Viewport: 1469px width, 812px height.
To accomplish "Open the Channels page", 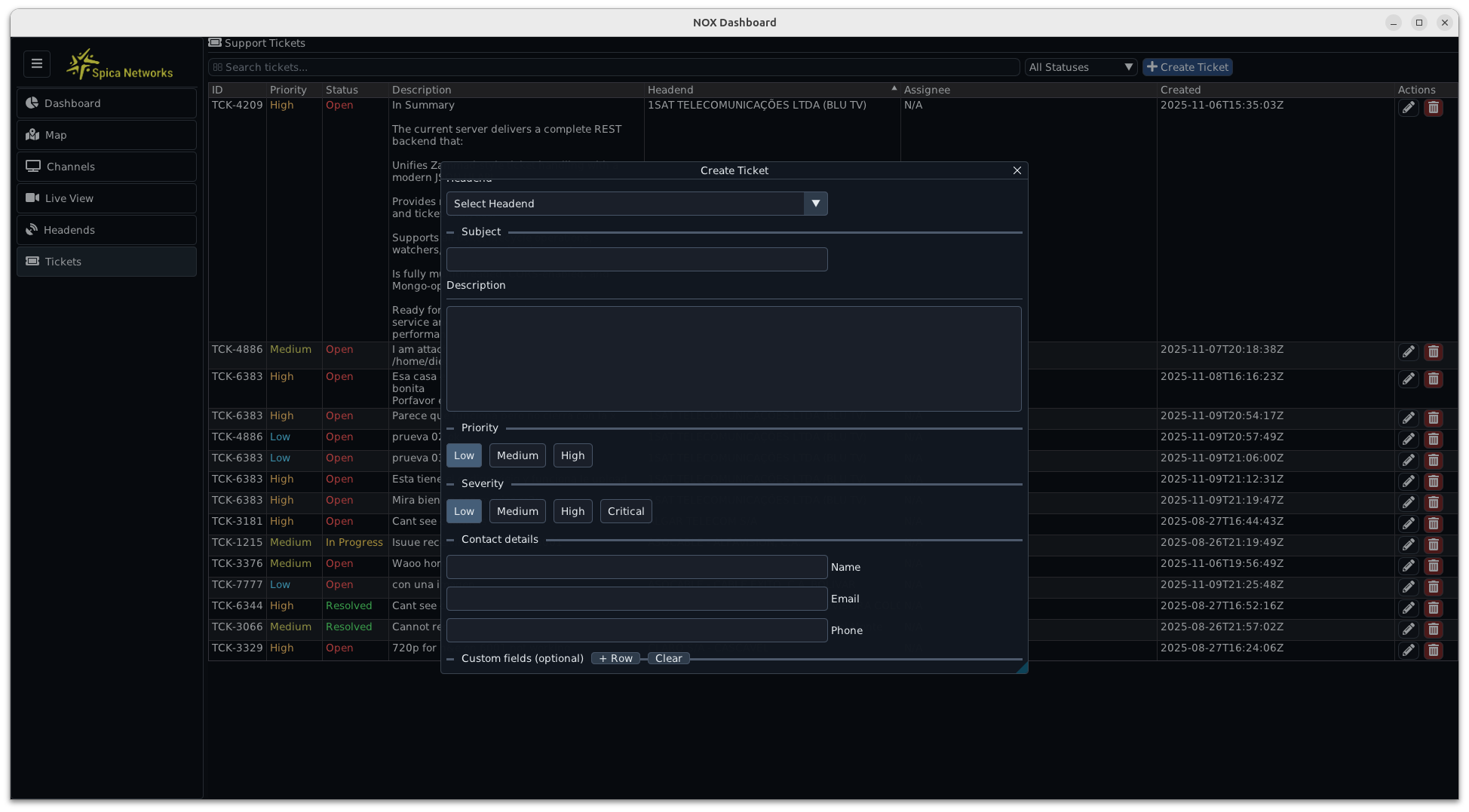I will (106, 167).
